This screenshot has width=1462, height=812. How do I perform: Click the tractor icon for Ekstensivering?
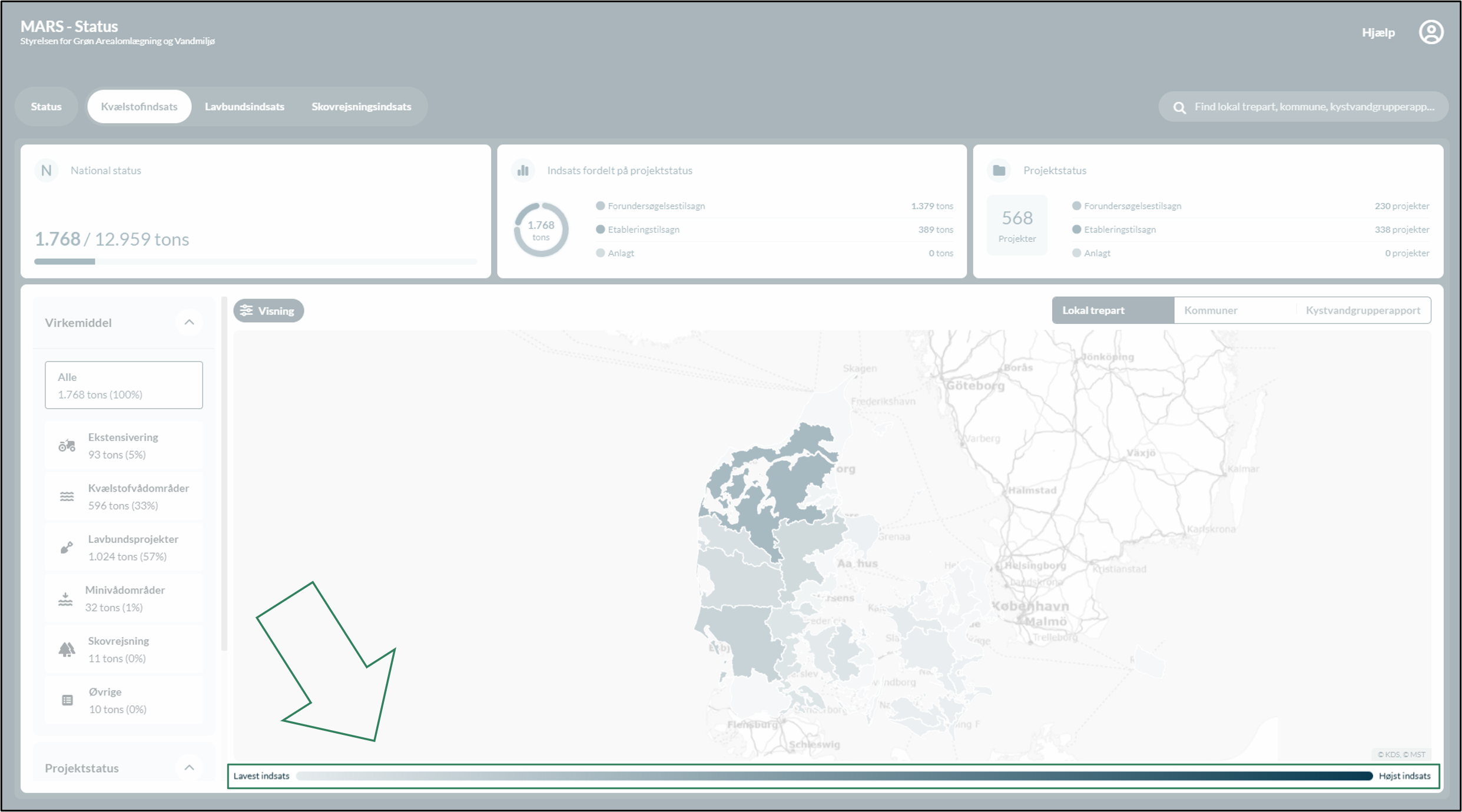(x=67, y=446)
